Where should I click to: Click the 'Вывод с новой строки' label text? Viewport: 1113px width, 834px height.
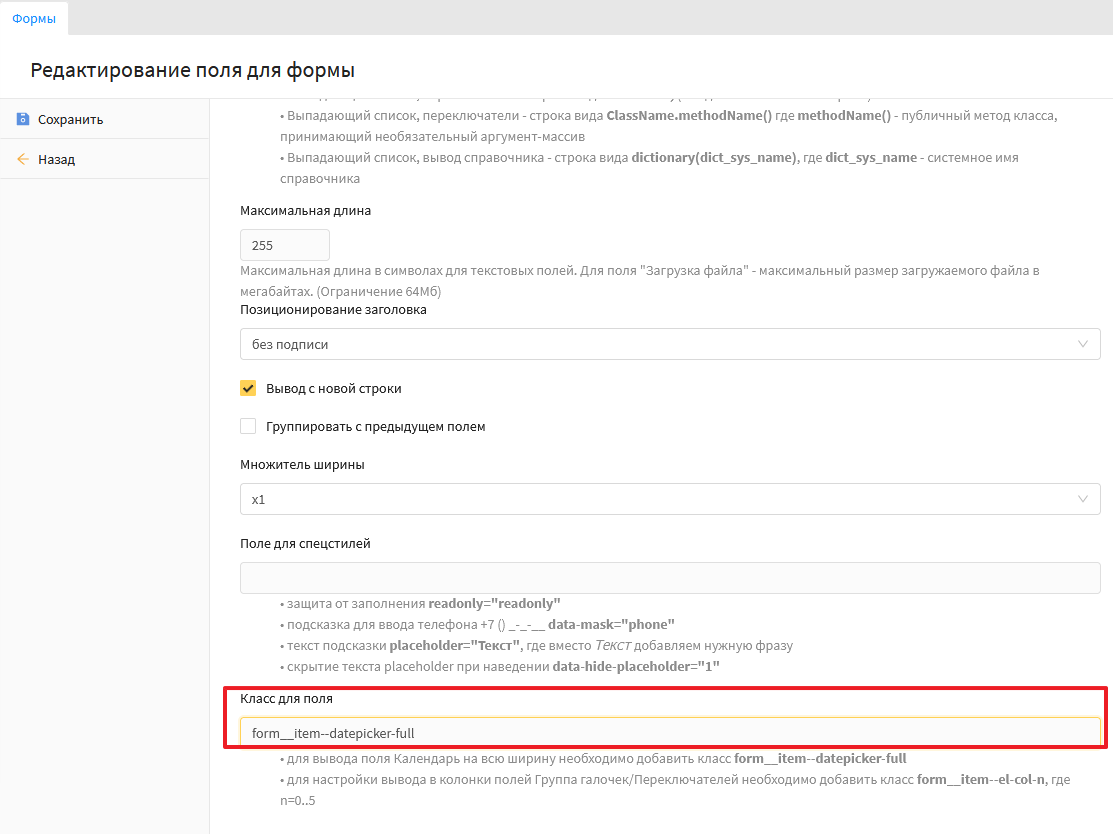(334, 388)
